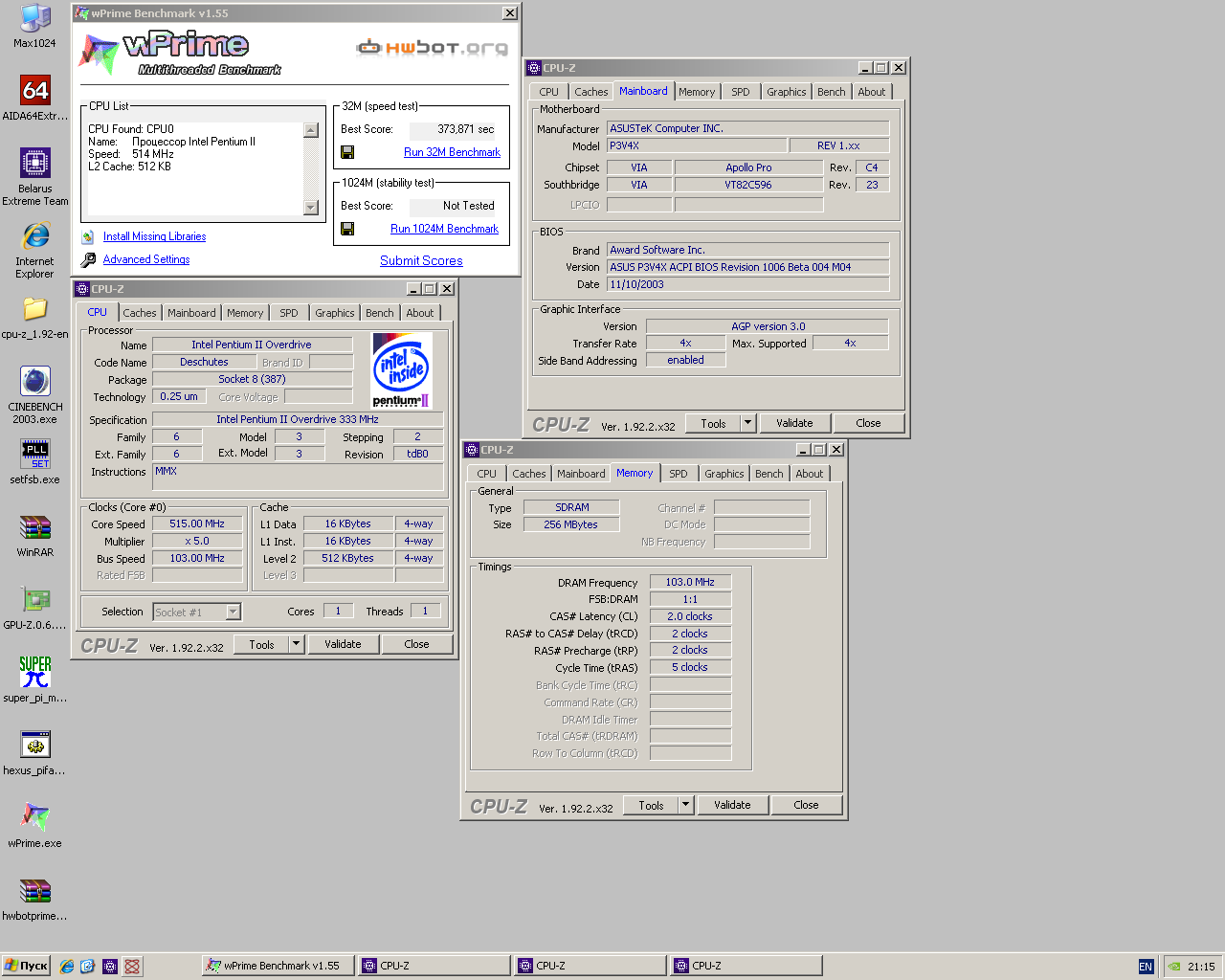
Task: Click the save icon beside 1024M score
Action: pos(347,229)
